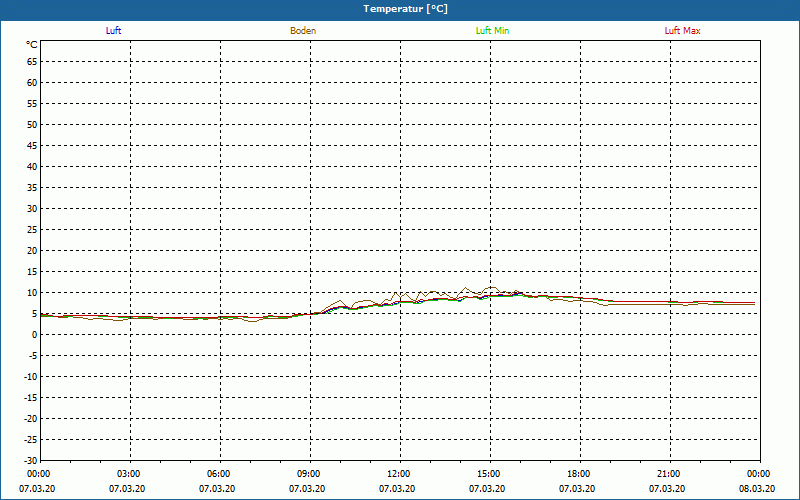The height and width of the screenshot is (500, 800).
Task: Click the 21:00 time axis label
Action: tap(668, 474)
